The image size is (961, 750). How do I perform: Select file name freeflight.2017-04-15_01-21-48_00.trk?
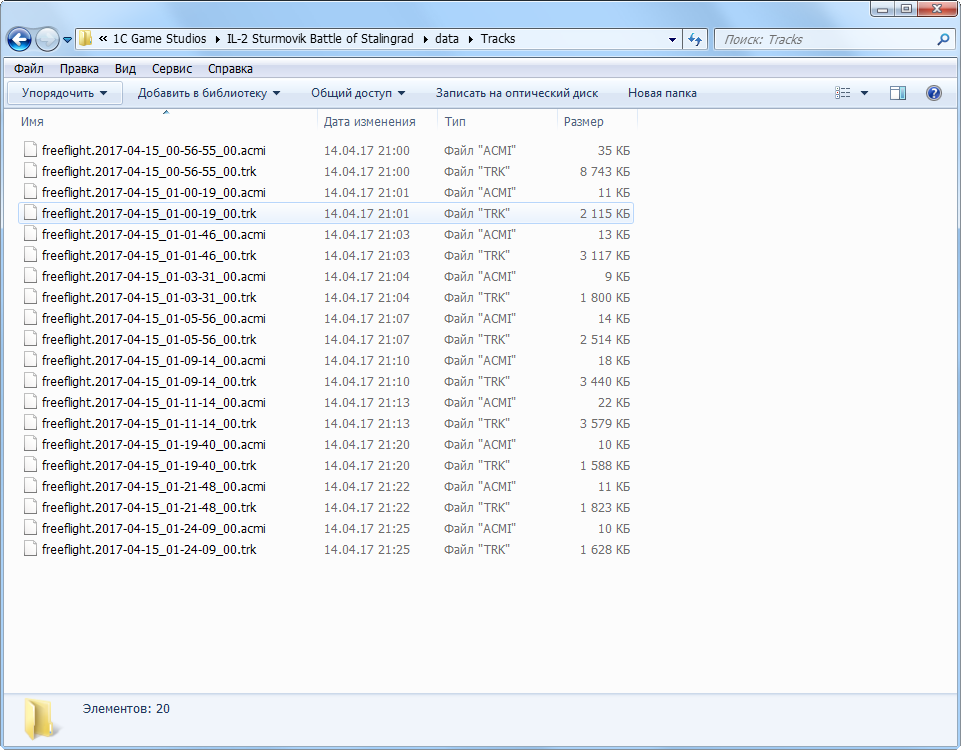point(149,507)
